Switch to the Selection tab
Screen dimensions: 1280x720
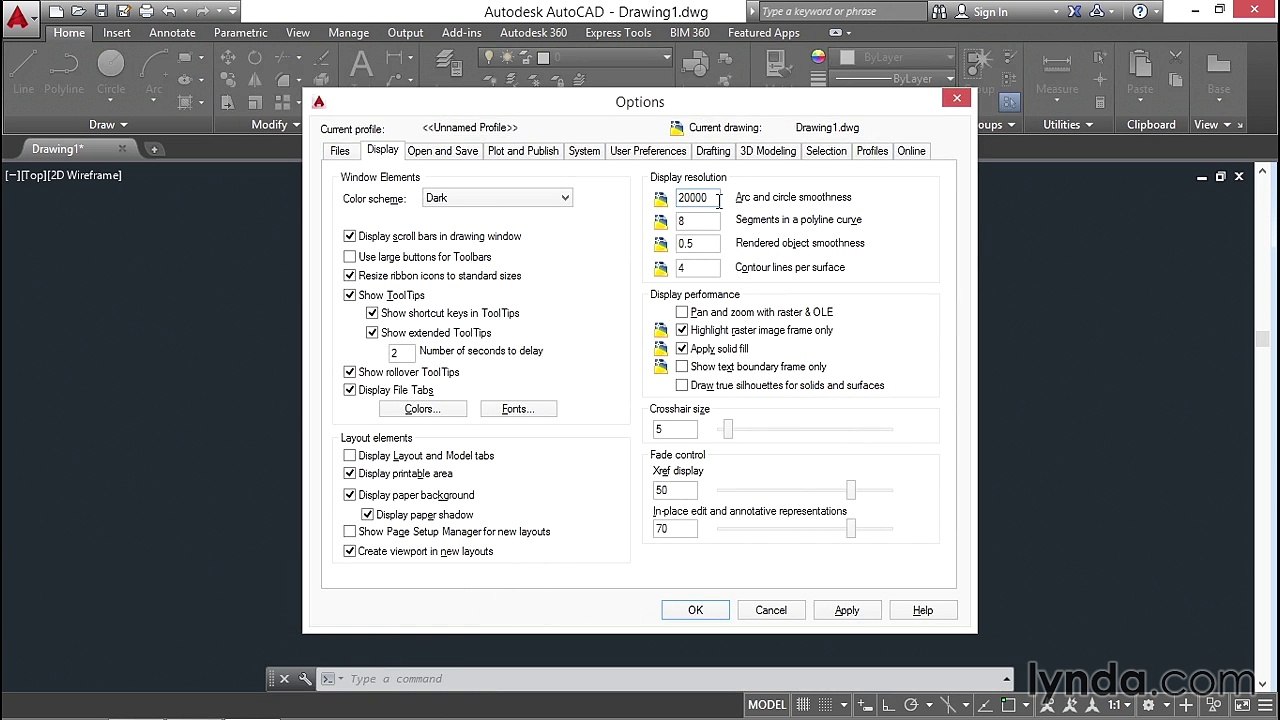(826, 151)
